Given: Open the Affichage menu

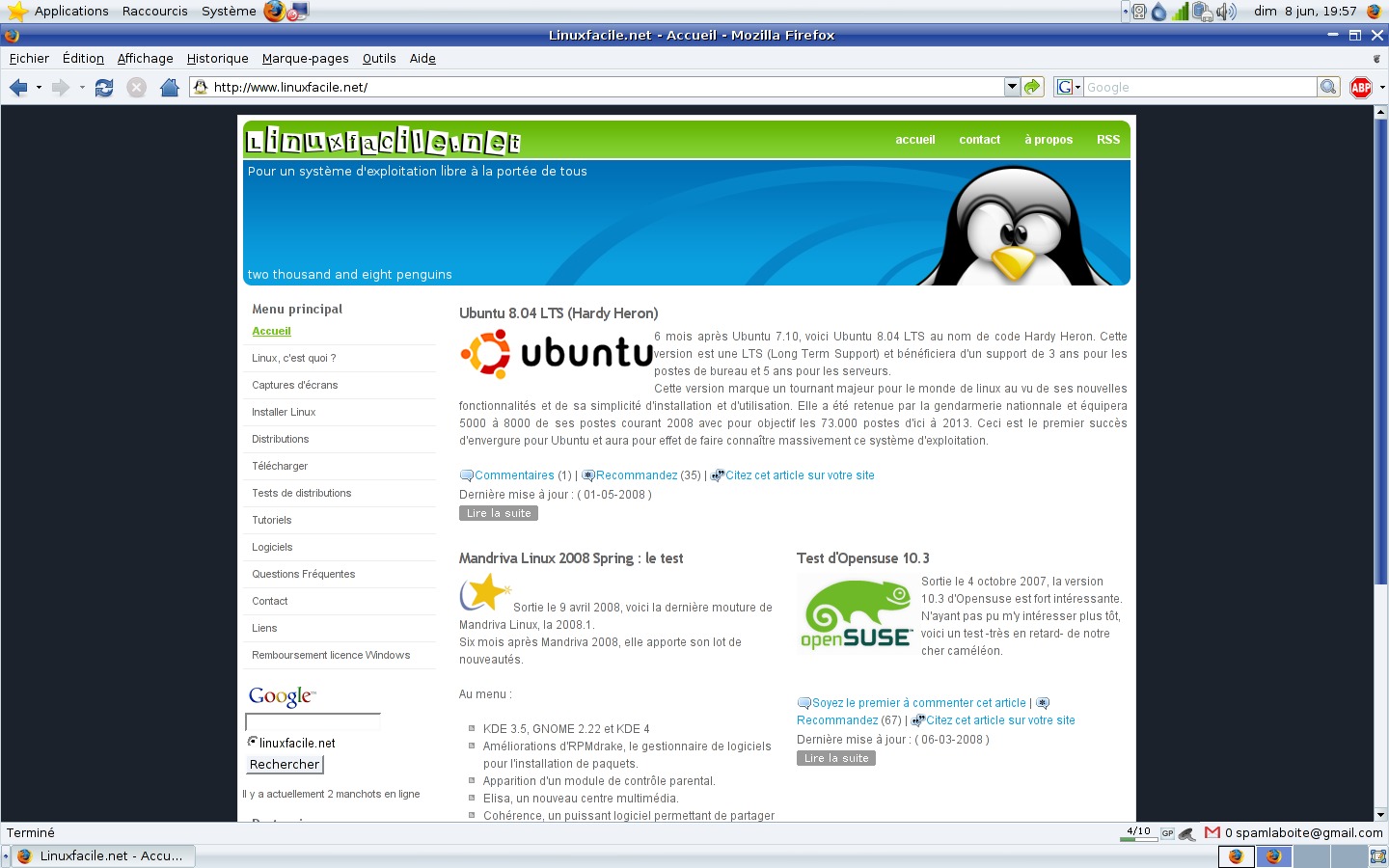Looking at the screenshot, I should [145, 59].
